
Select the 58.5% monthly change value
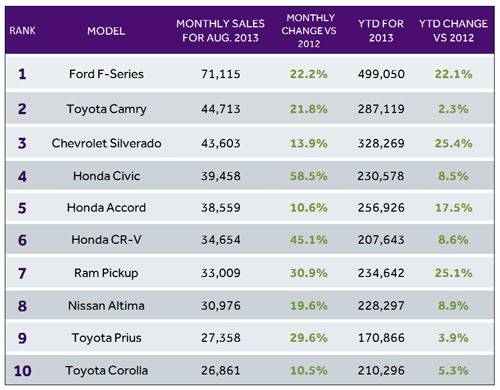pos(309,176)
